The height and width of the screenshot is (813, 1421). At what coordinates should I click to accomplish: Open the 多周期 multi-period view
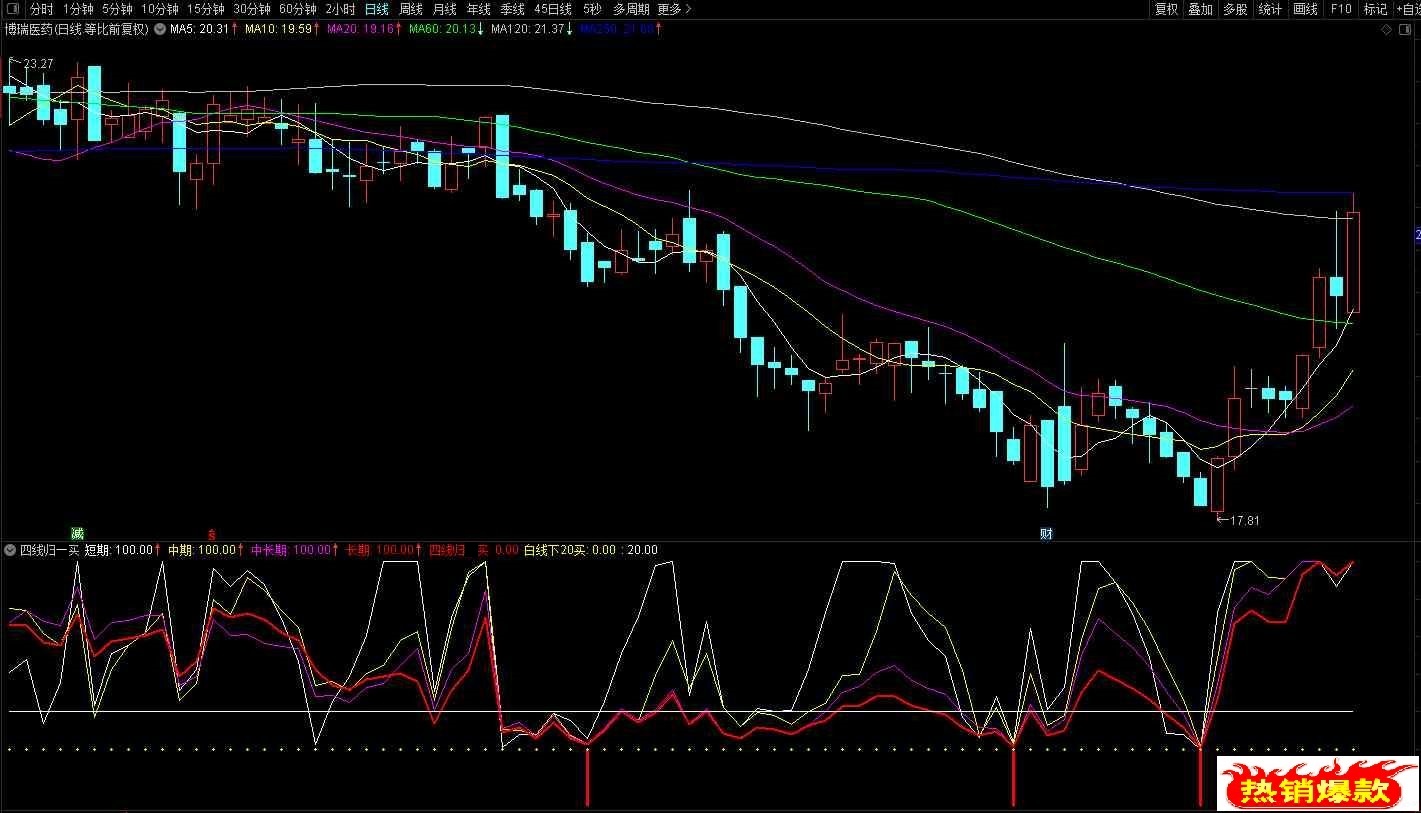coord(631,9)
